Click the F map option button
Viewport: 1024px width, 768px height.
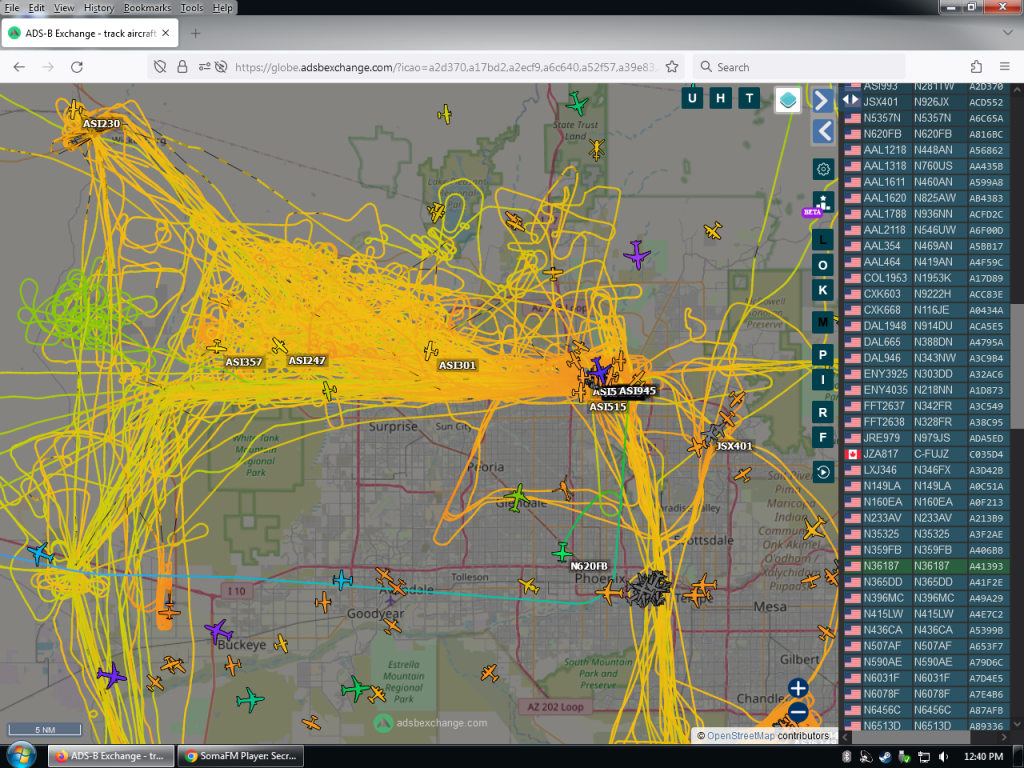click(823, 437)
